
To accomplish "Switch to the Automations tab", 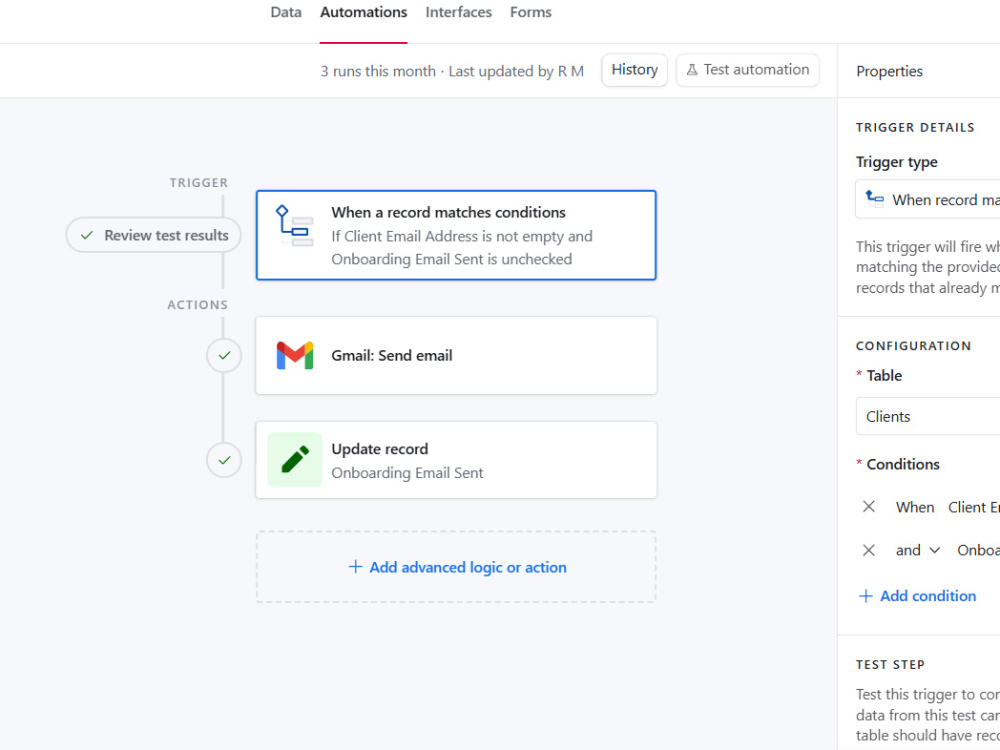I will (364, 12).
